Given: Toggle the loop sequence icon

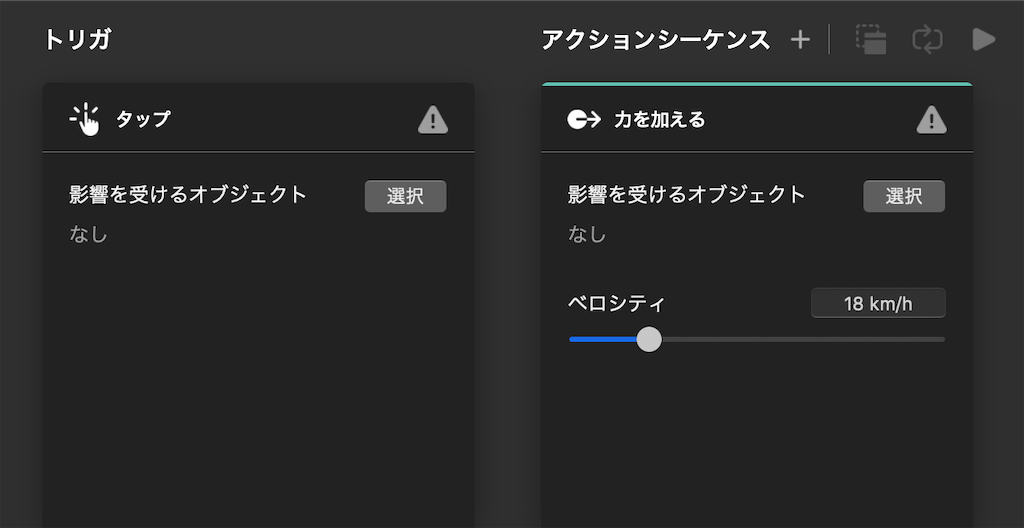Looking at the screenshot, I should (x=927, y=40).
